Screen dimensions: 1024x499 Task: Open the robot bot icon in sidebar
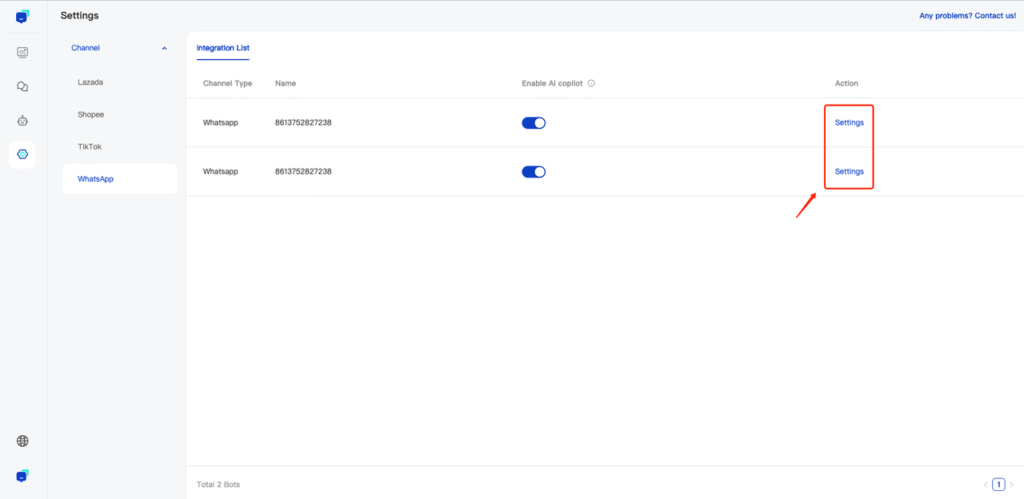22,120
